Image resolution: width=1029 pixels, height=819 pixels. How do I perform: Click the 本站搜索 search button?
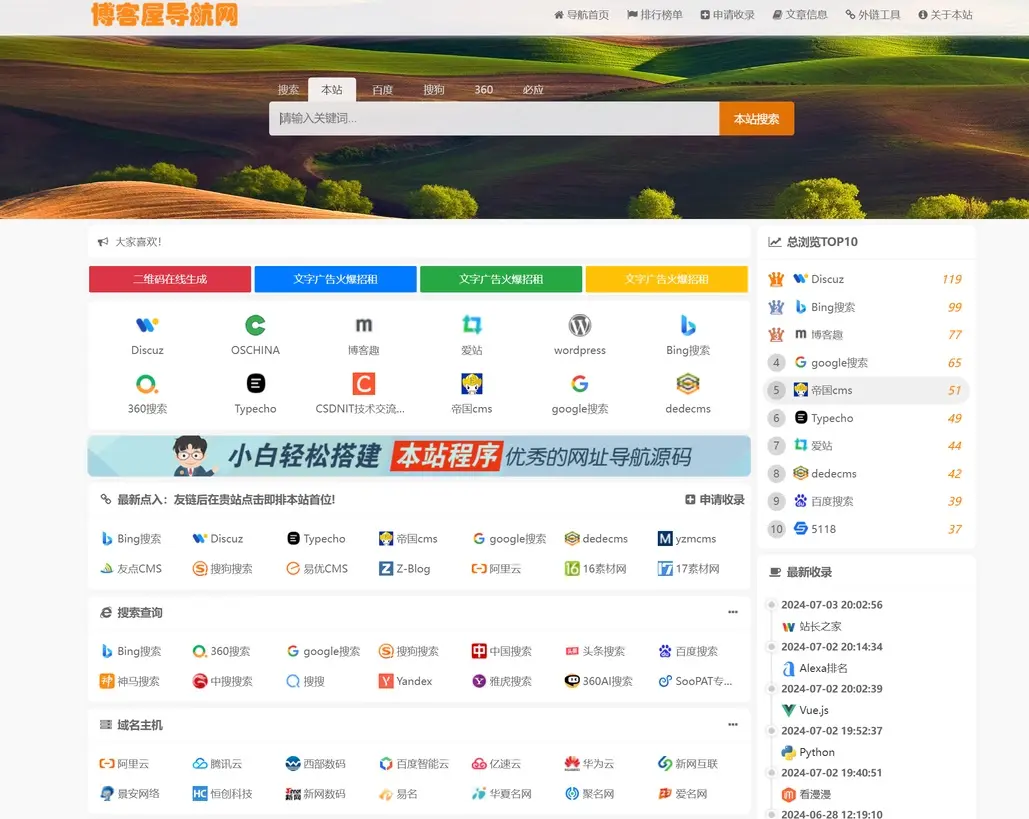point(754,118)
